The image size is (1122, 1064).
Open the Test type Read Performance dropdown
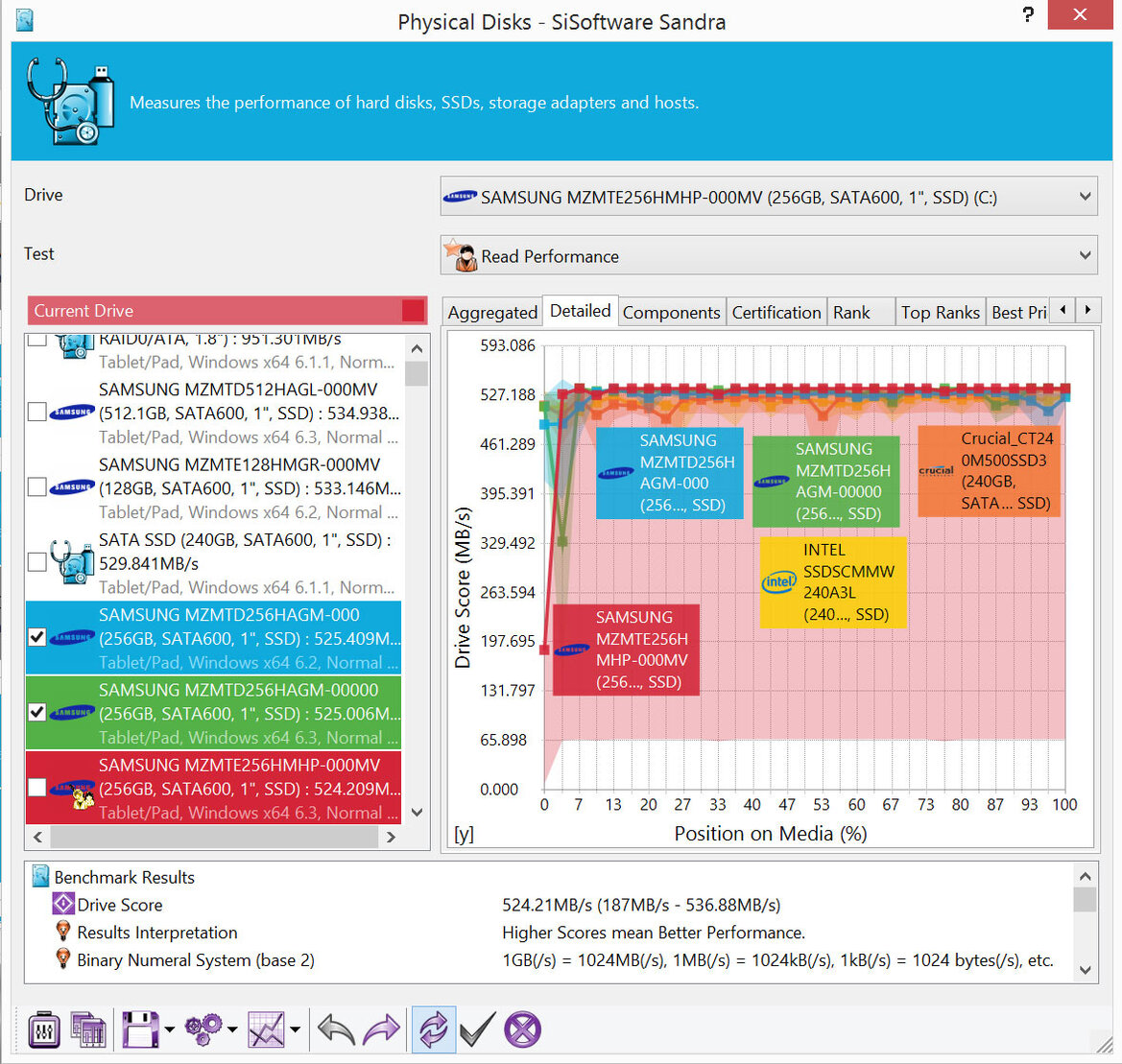coord(769,255)
